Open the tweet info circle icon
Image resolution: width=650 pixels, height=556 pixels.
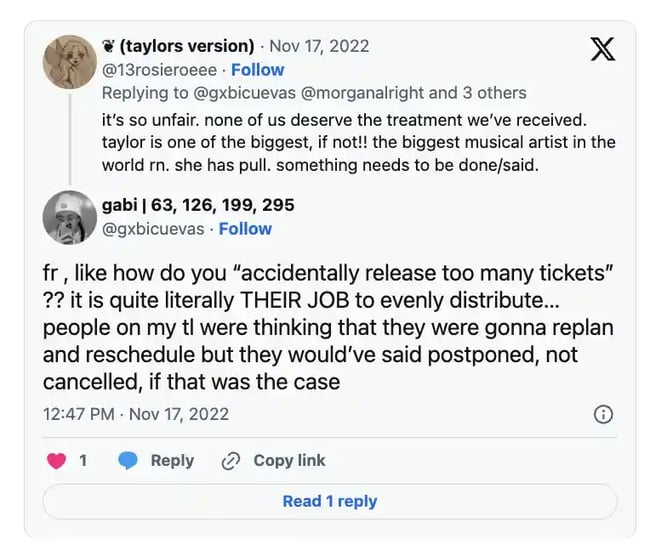603,414
